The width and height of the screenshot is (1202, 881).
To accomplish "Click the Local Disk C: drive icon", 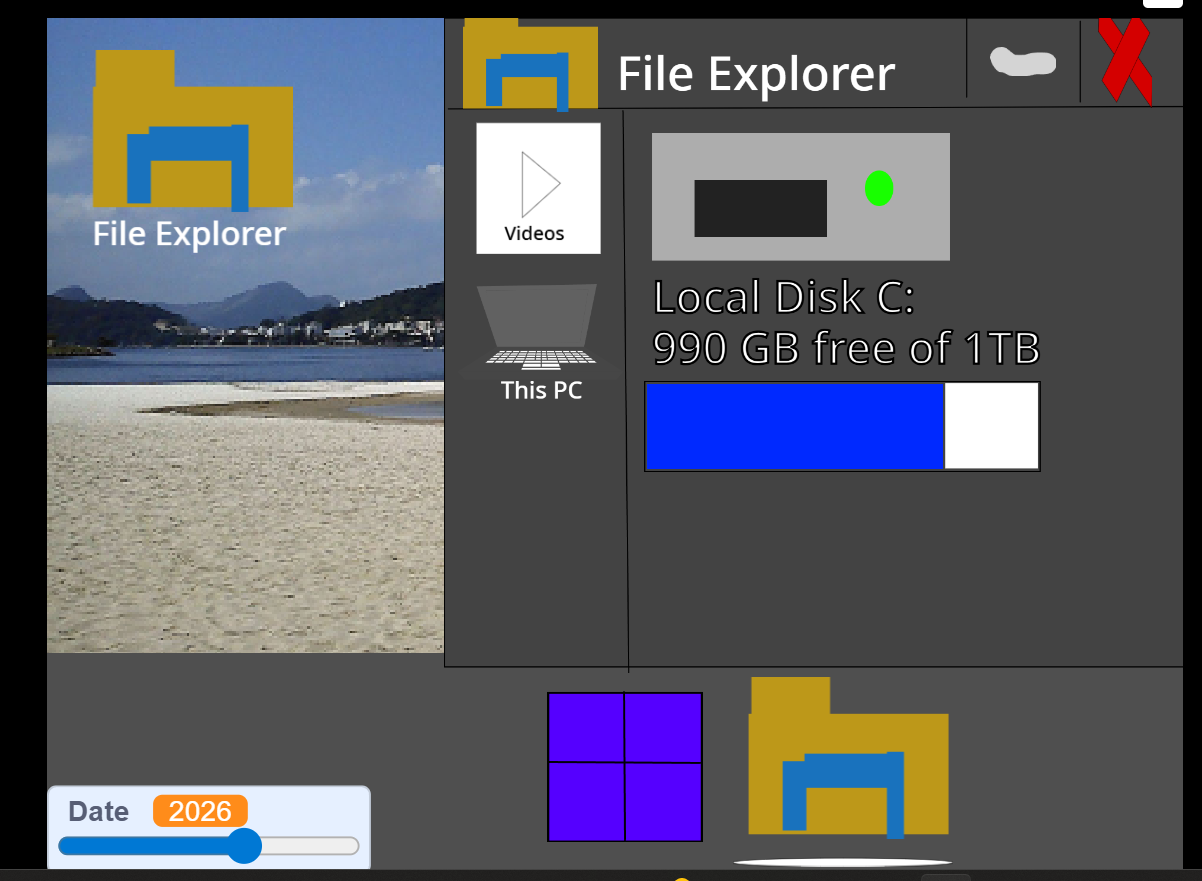I will [x=801, y=197].
